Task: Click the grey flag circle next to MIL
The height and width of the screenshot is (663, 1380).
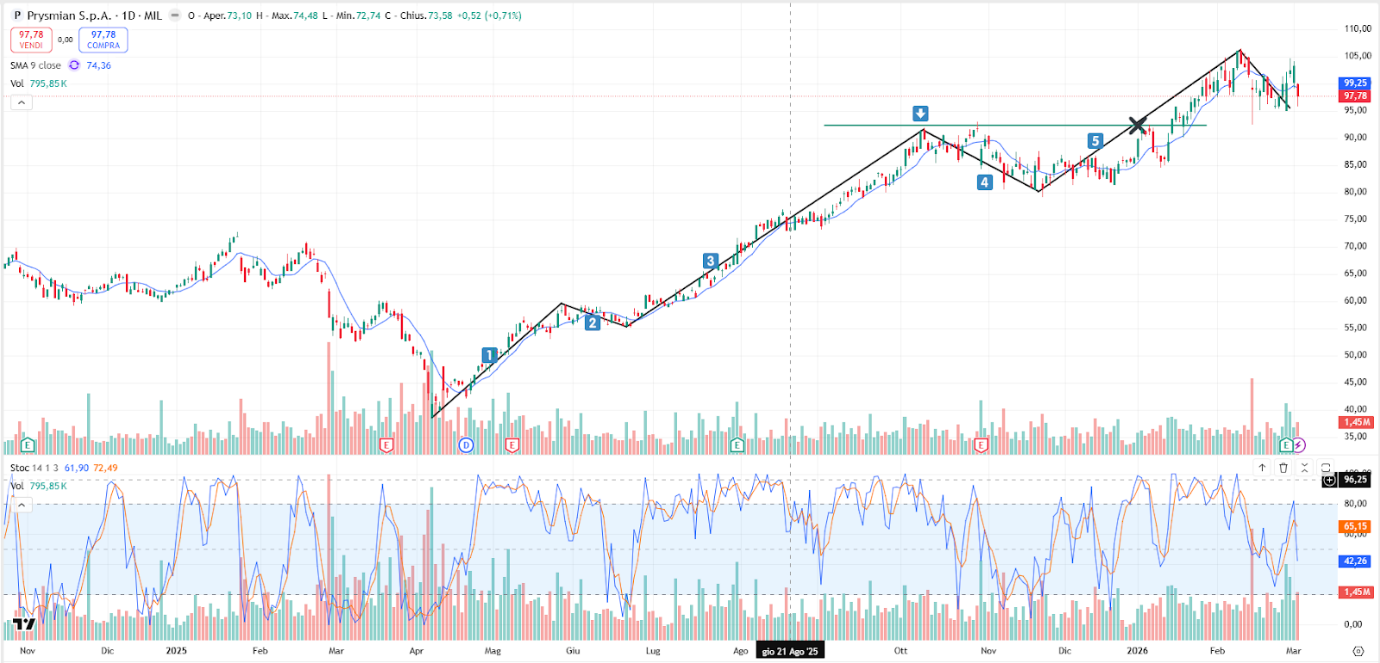Action: pos(176,16)
